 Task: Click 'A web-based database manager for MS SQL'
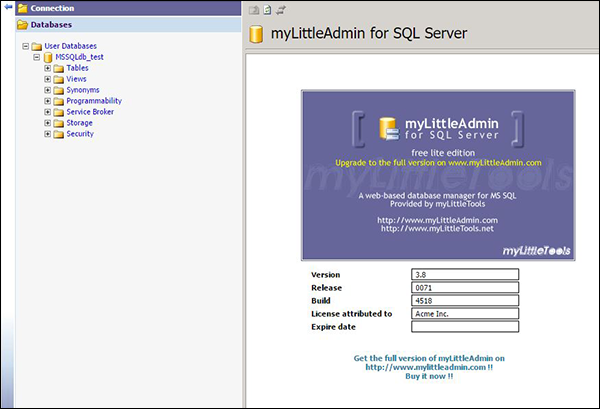(437, 196)
